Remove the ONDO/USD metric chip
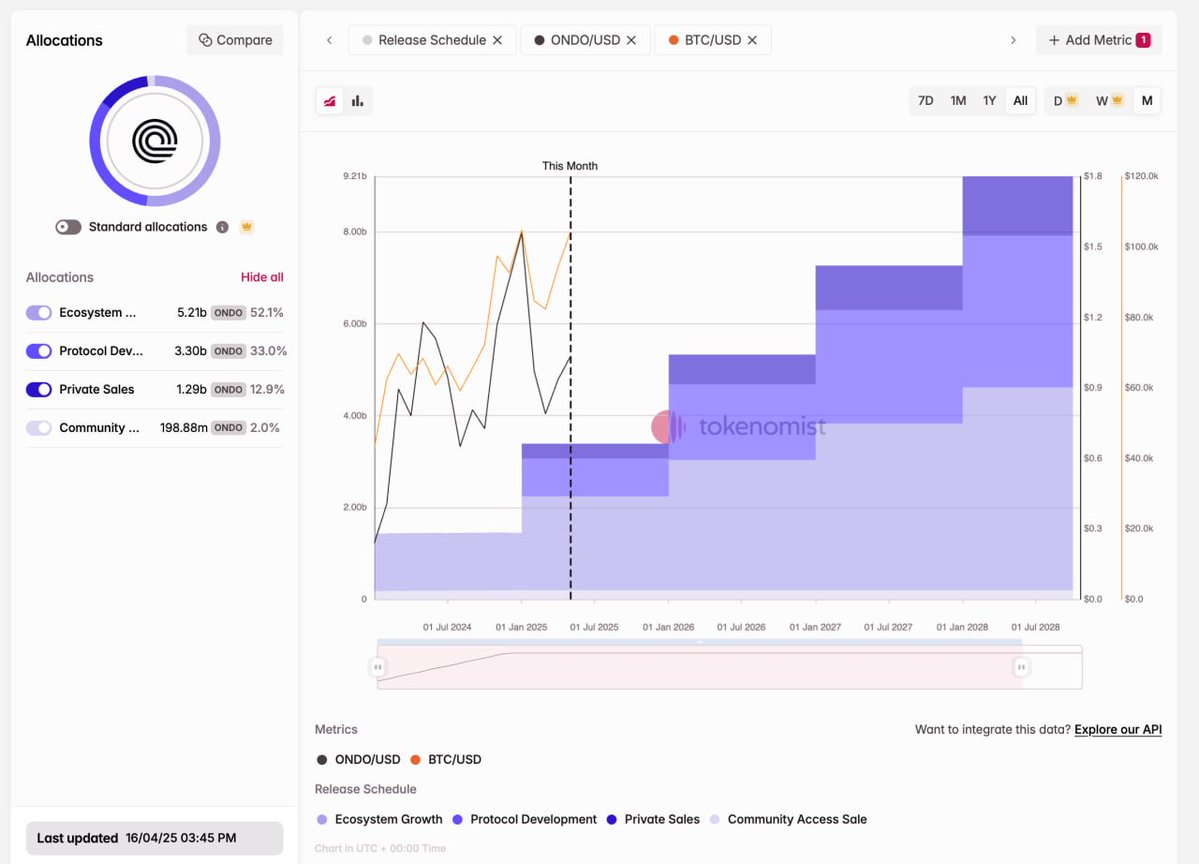The image size is (1199, 864). [x=631, y=40]
